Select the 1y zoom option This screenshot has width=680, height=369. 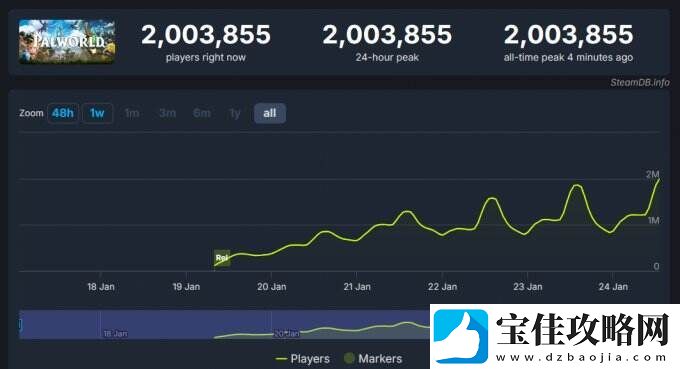pyautogui.click(x=235, y=113)
